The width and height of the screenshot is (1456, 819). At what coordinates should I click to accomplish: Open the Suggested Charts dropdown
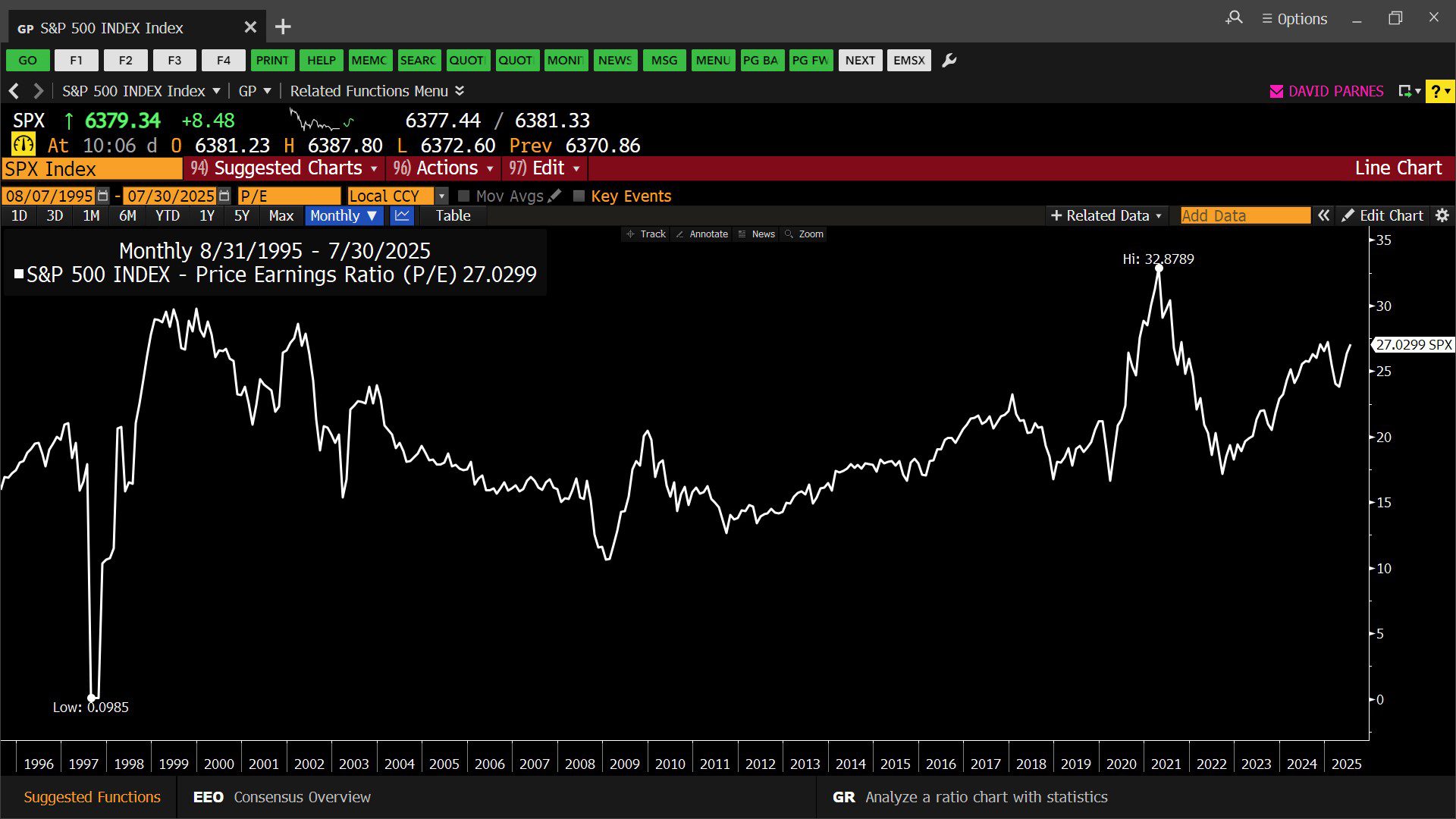click(284, 168)
